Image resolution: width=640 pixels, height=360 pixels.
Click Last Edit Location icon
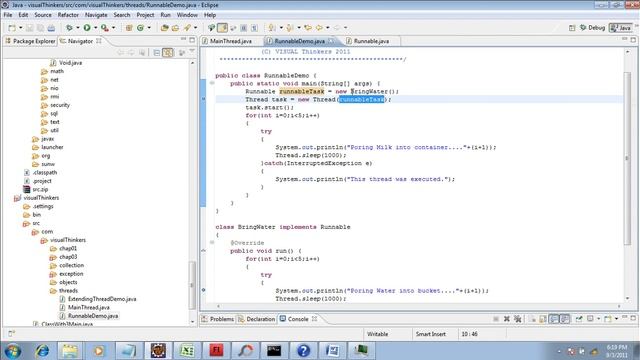[308, 28]
